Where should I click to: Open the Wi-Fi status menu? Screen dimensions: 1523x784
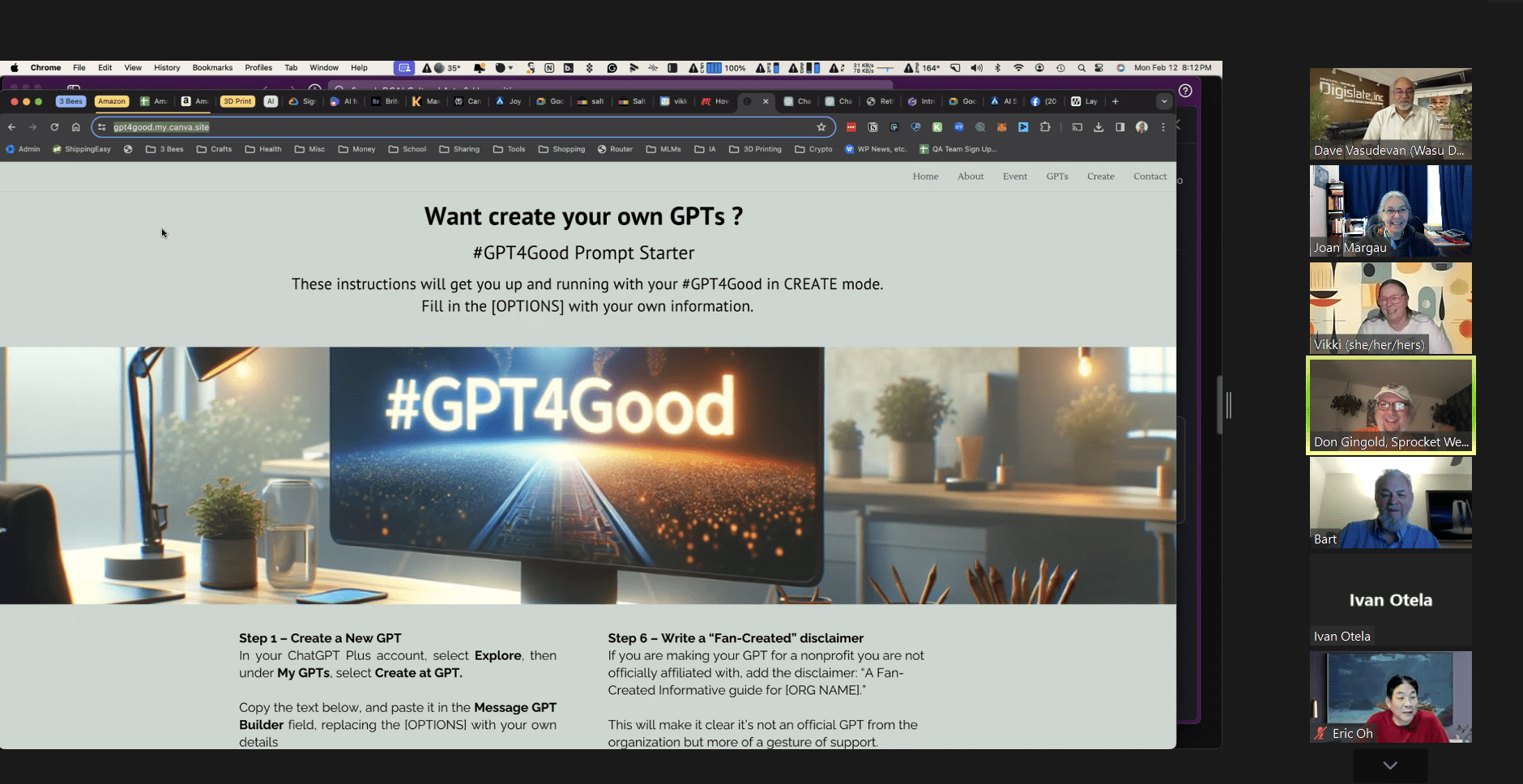coord(1018,68)
